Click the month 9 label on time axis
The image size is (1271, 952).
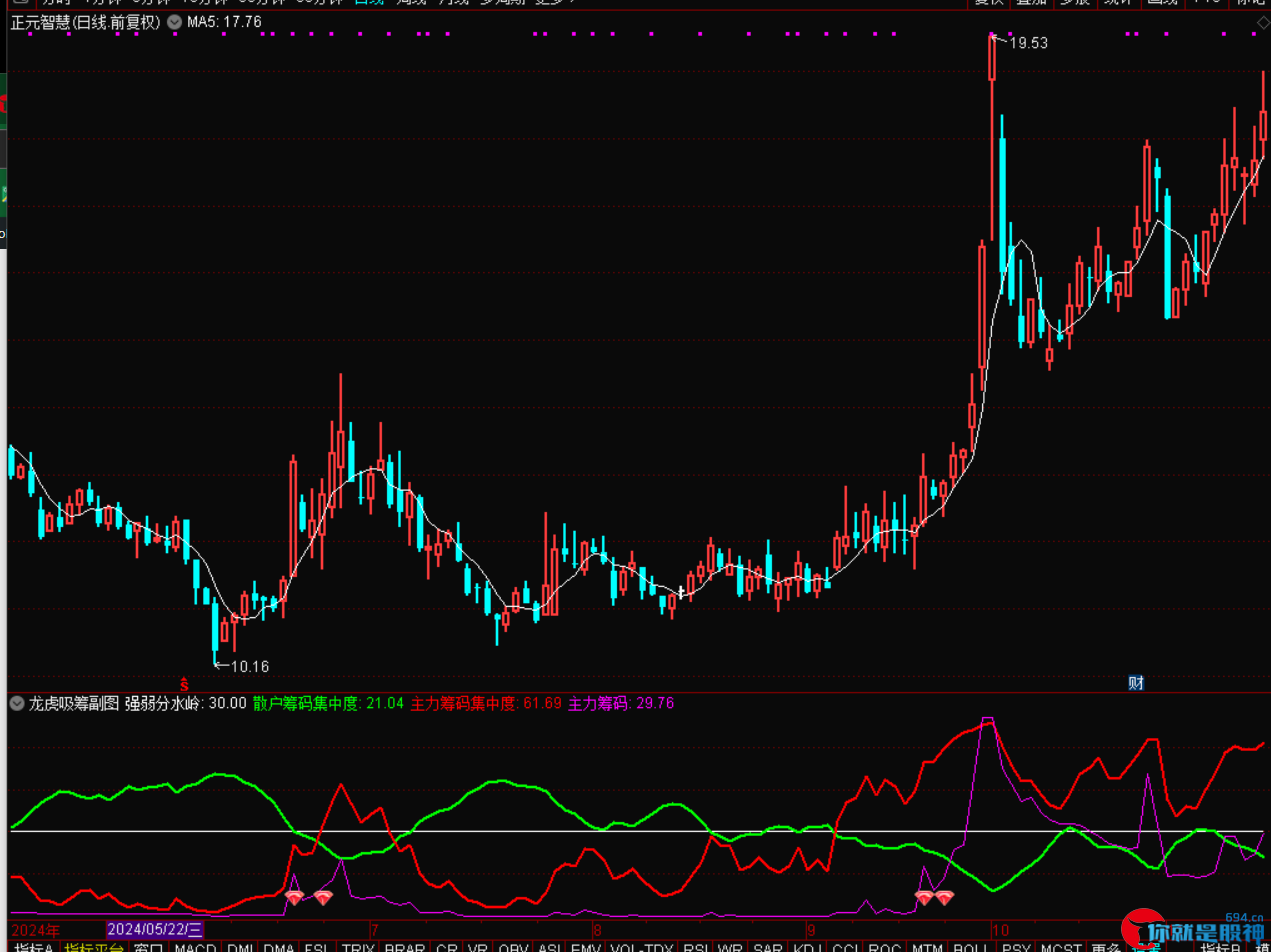[x=811, y=930]
